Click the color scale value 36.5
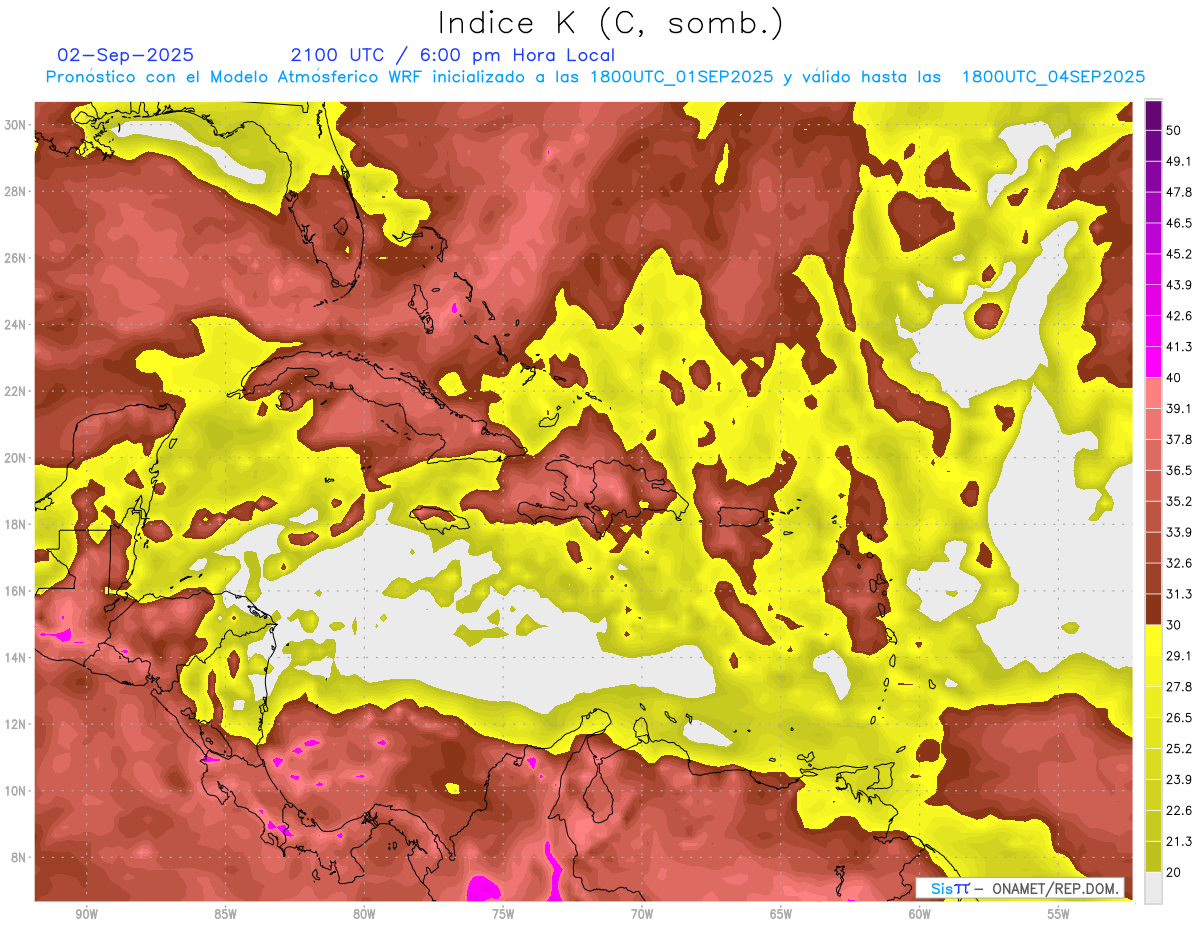1200x927 pixels. [1178, 470]
